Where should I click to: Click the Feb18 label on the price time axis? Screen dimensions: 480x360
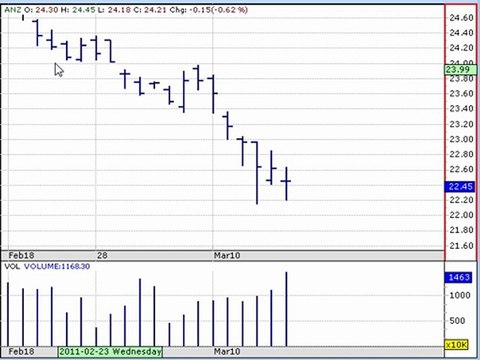click(21, 256)
